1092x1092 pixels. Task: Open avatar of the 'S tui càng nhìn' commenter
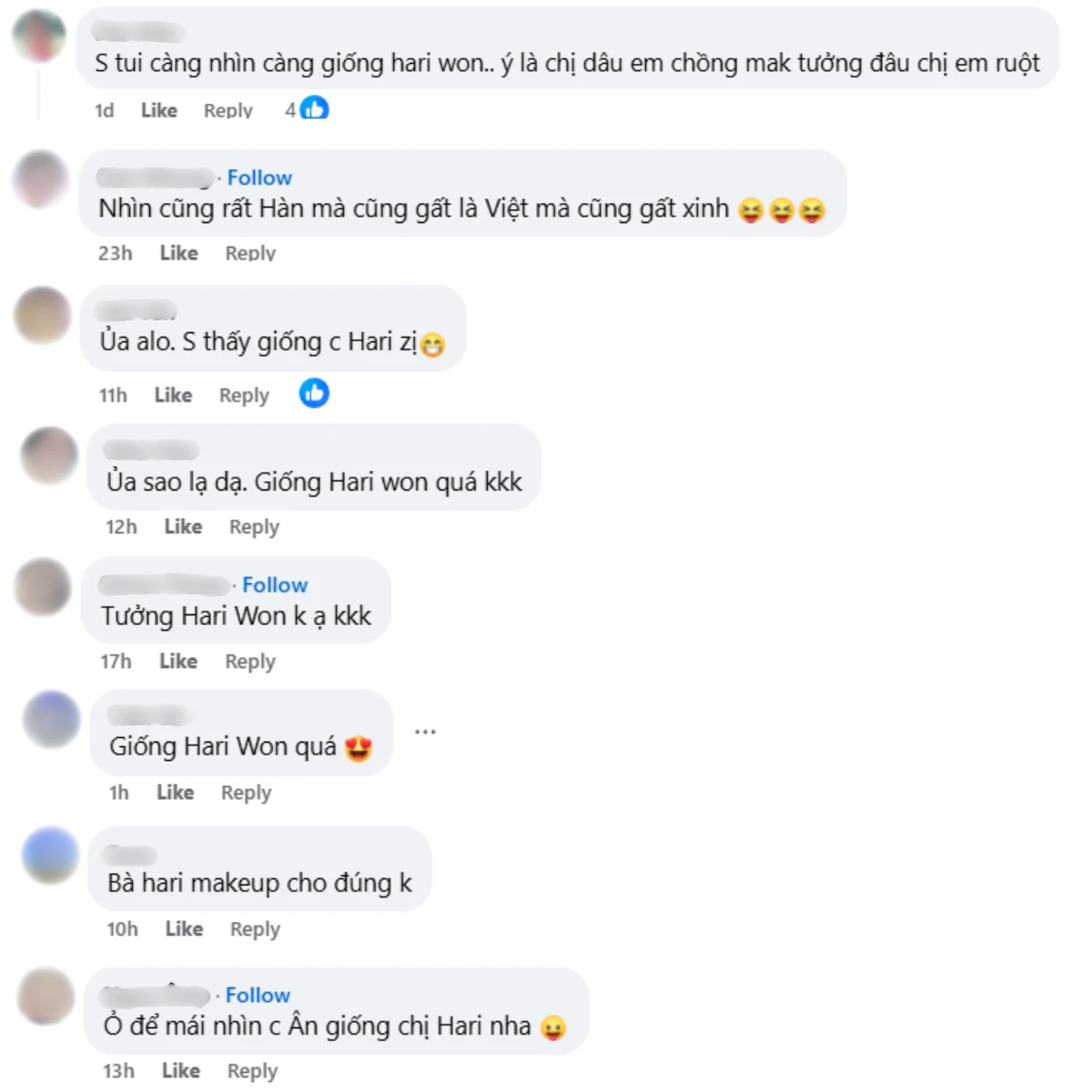[39, 36]
